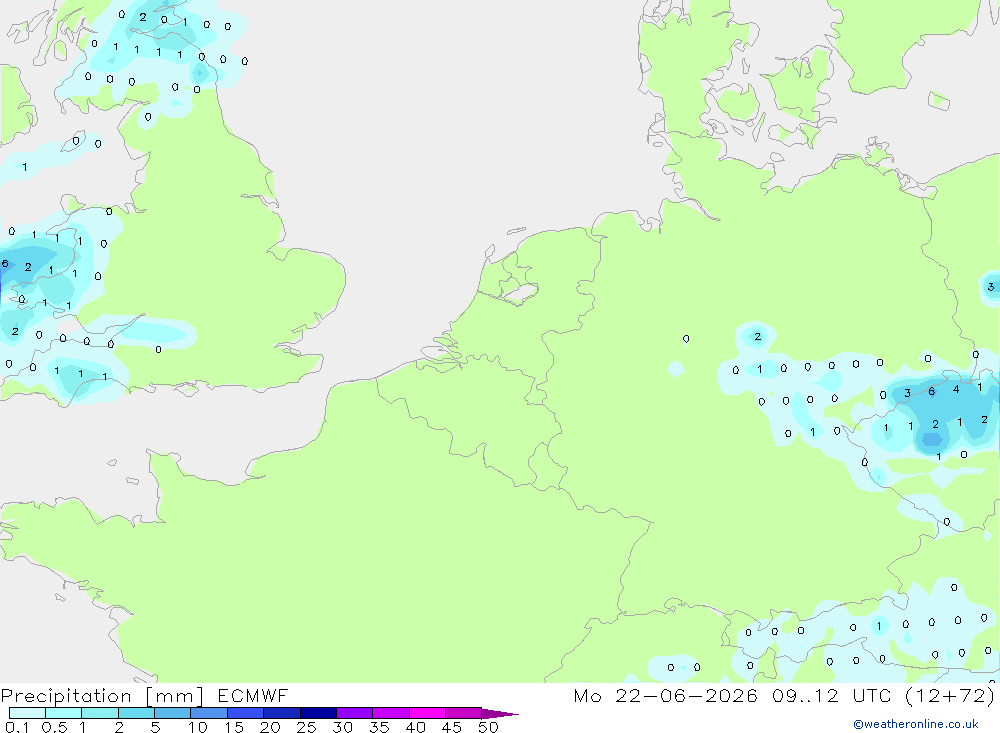The width and height of the screenshot is (1000, 733).
Task: Click the 'Mo 22-06-2026' date text
Action: point(666,695)
